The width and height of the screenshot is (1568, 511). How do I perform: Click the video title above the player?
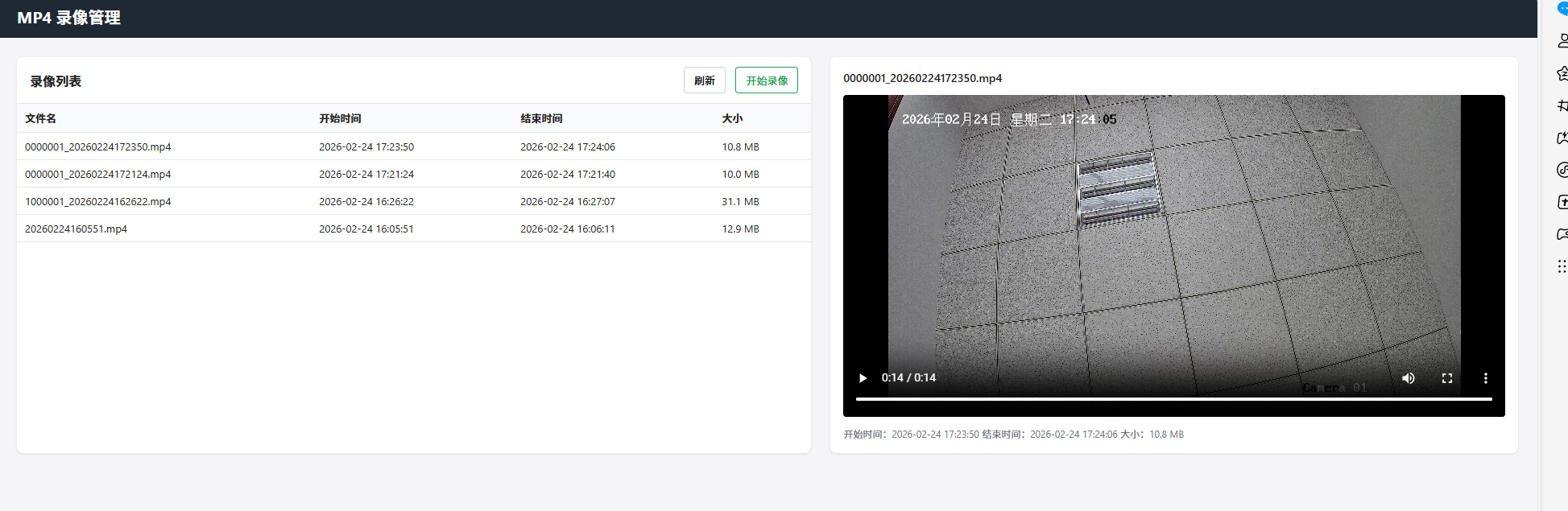point(923,78)
